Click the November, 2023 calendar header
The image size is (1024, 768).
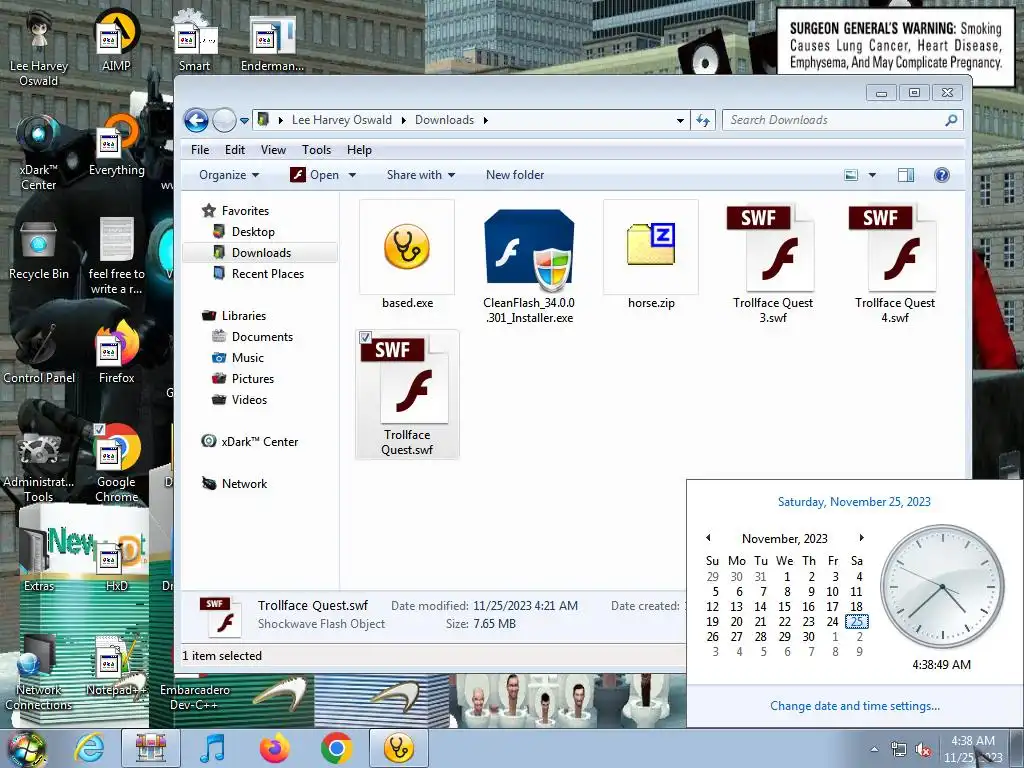(784, 539)
